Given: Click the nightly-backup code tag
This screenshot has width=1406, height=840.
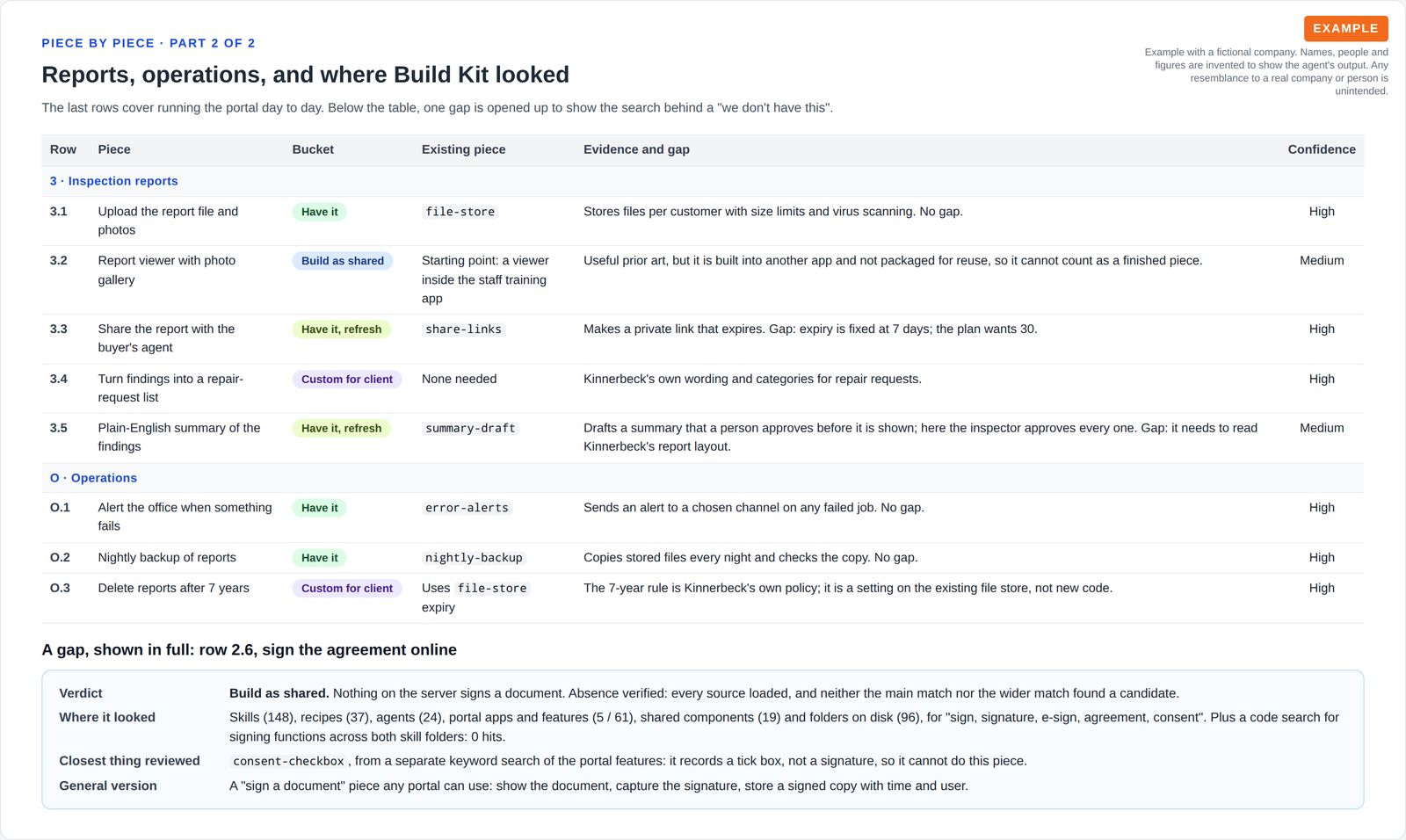Looking at the screenshot, I should pyautogui.click(x=474, y=558).
